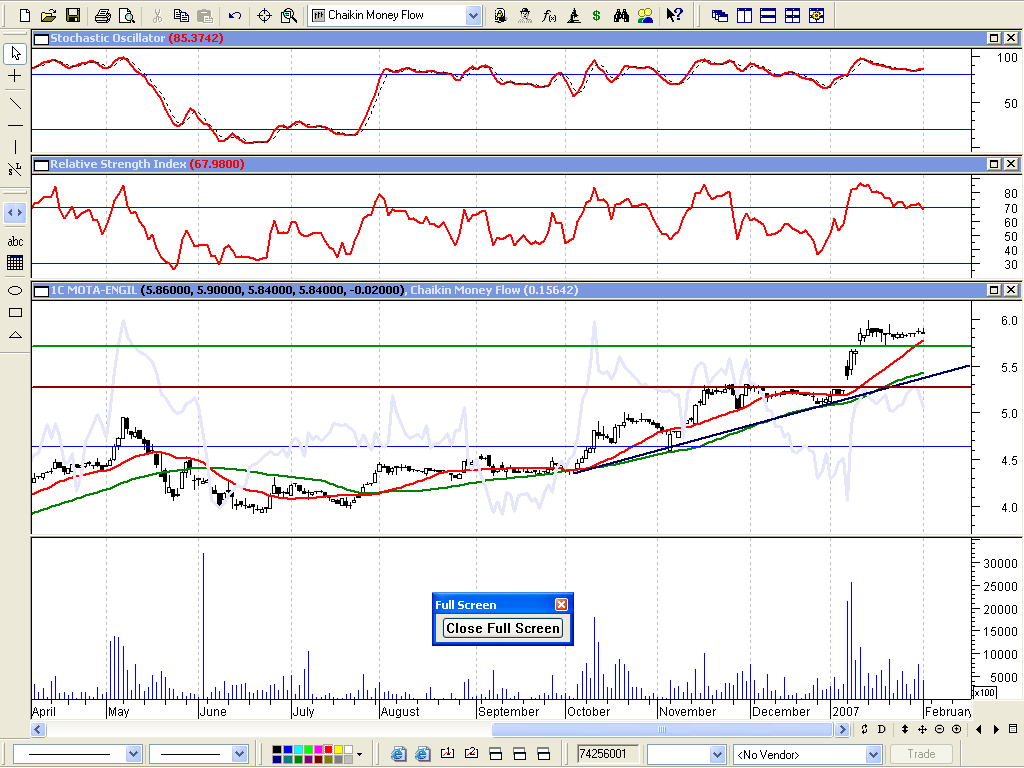The image size is (1024, 768).
Task: Click the Save disk icon
Action: coord(73,15)
